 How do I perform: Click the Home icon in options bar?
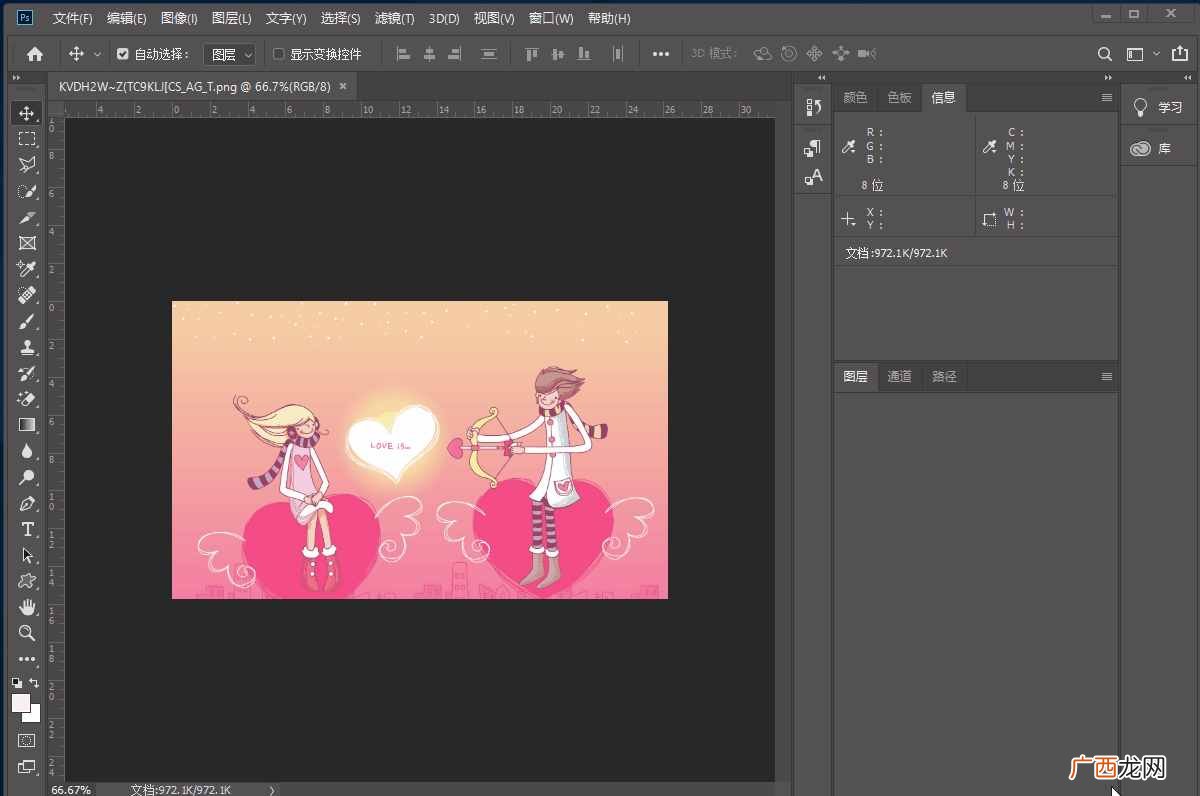coord(35,54)
